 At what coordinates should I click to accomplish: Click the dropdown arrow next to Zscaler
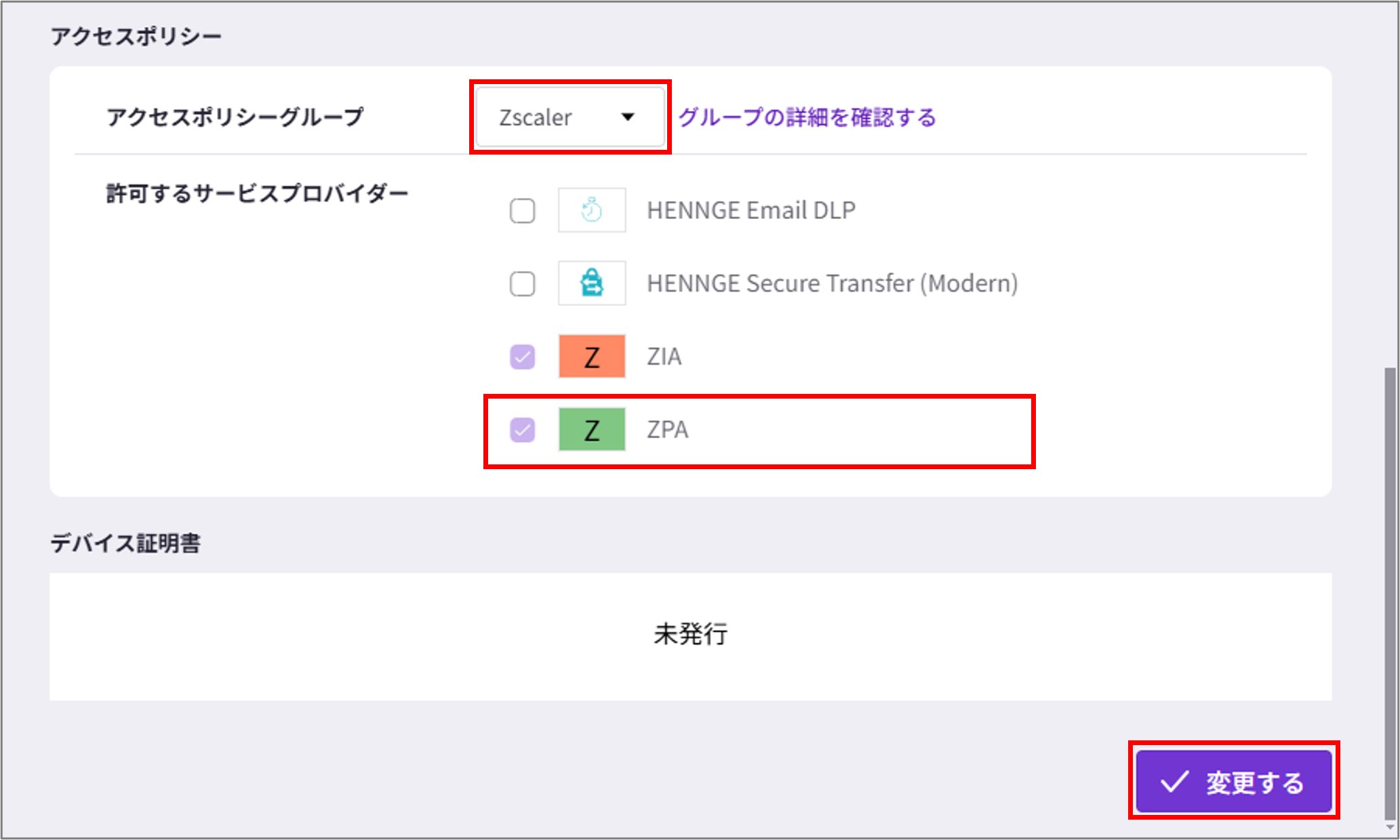(x=628, y=117)
